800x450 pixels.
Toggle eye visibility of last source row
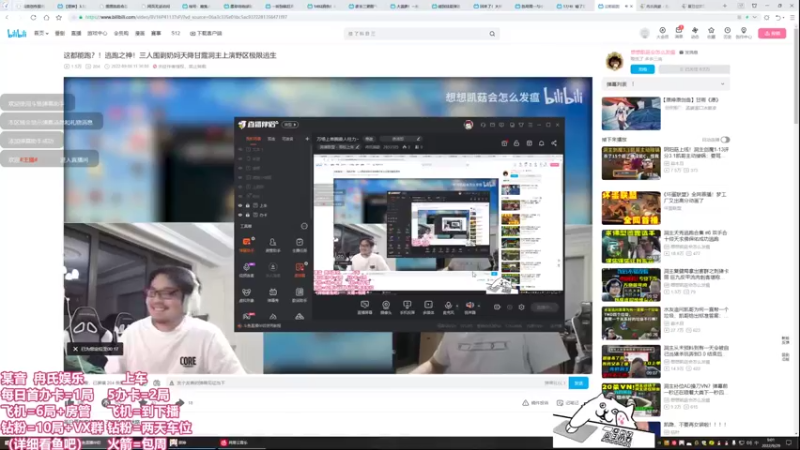pyautogui.click(x=240, y=215)
